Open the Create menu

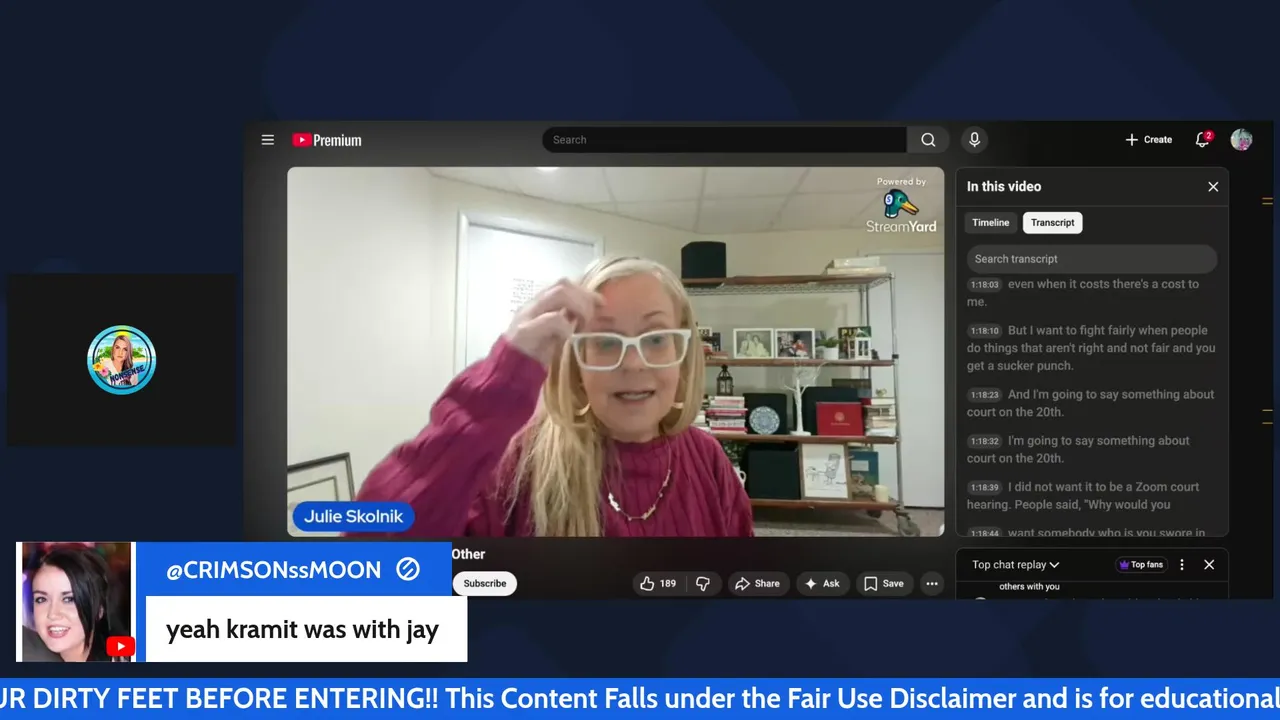[1148, 140]
